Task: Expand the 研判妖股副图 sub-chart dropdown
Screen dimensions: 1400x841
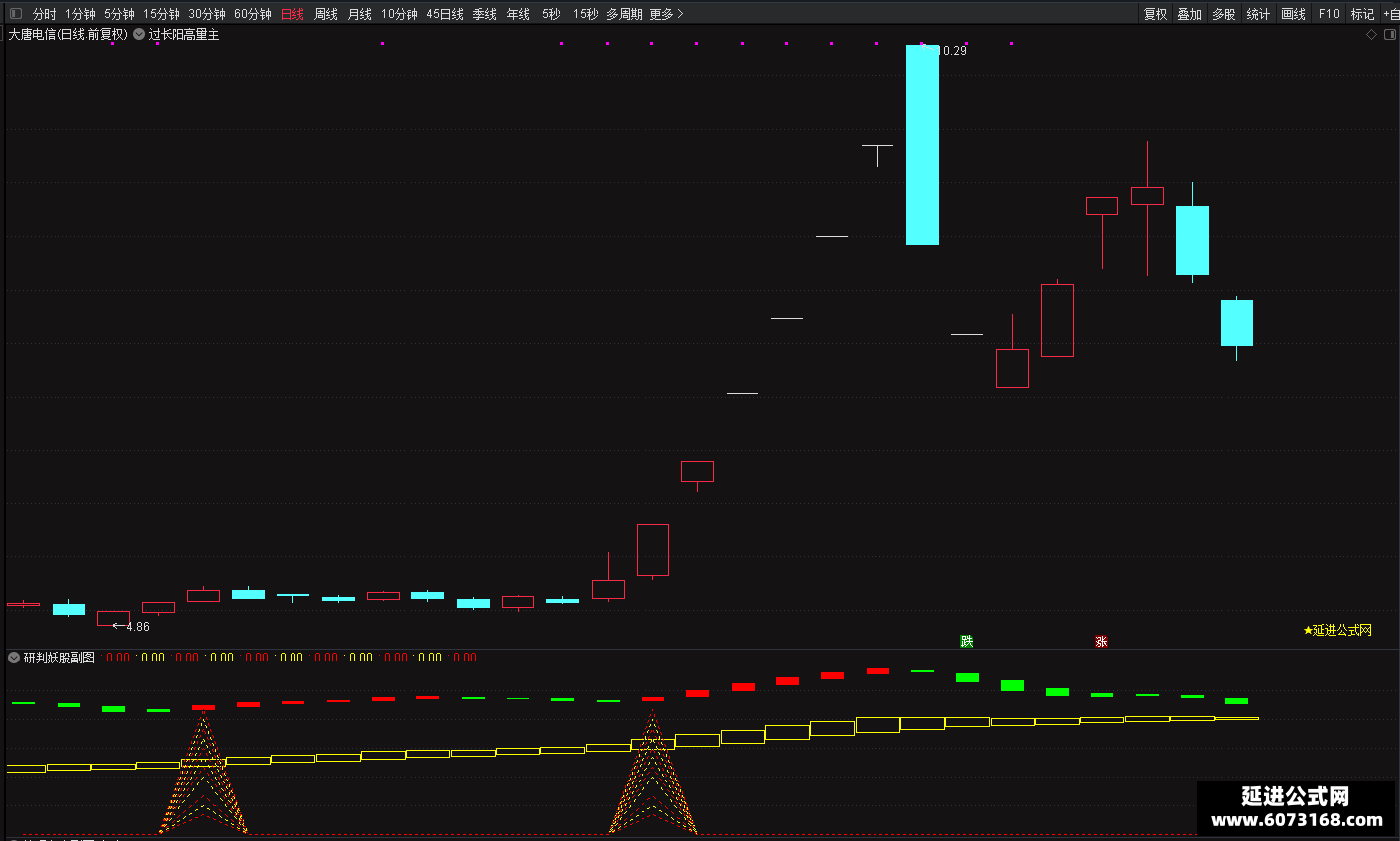Action: click(x=14, y=658)
